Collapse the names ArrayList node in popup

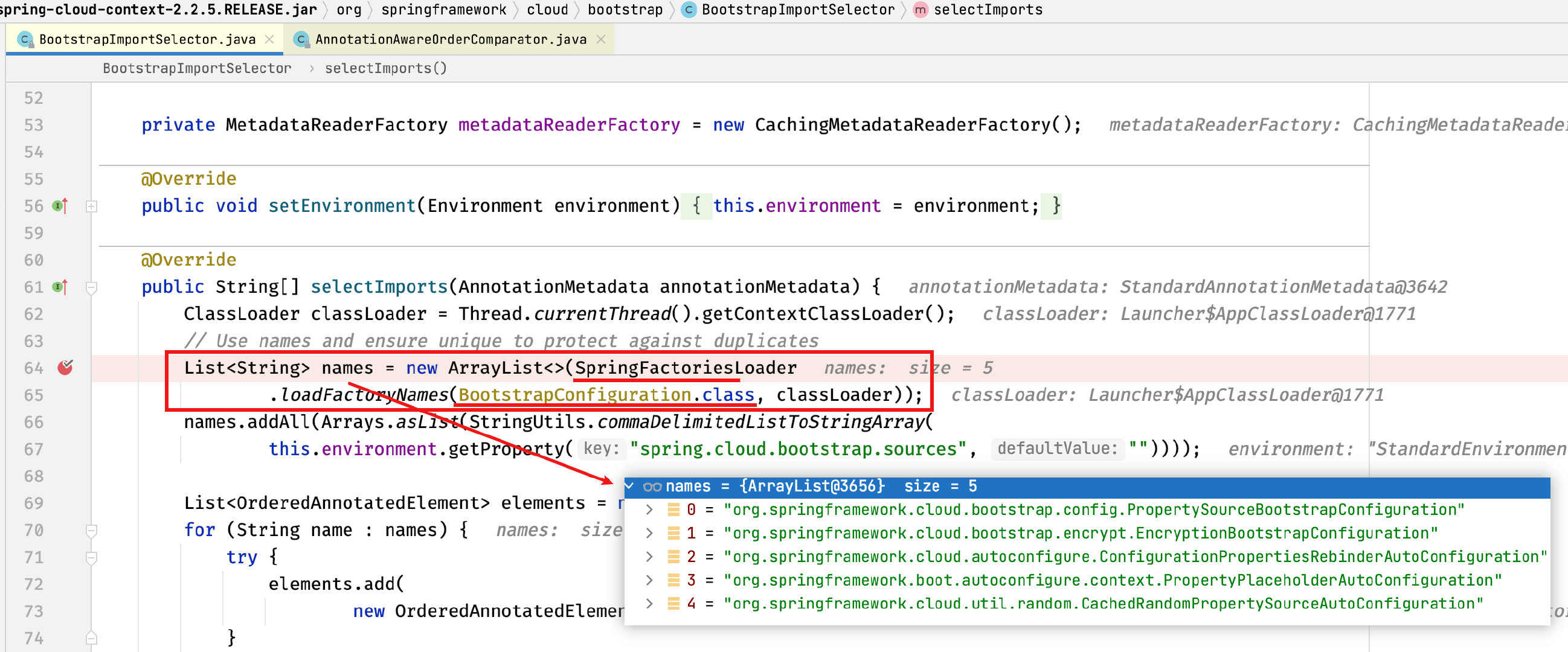tap(630, 486)
